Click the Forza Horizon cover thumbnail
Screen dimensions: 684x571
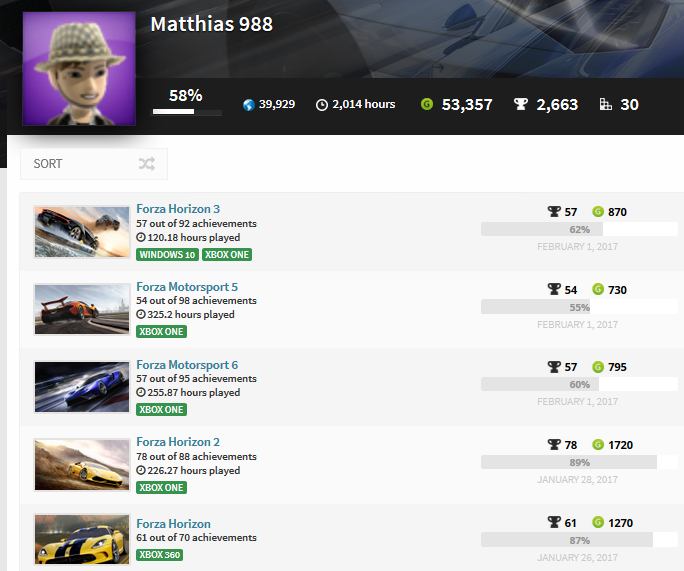tap(82, 540)
